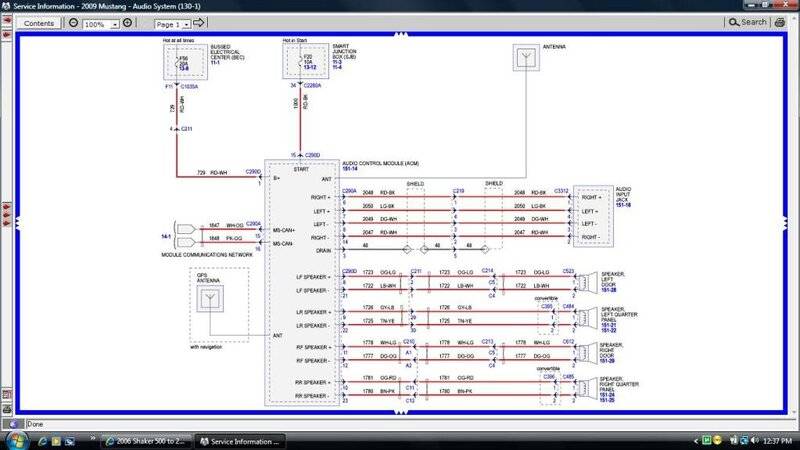The height and width of the screenshot is (450, 800).
Task: Launch Internet Explorer from quick launch
Action: click(x=41, y=440)
